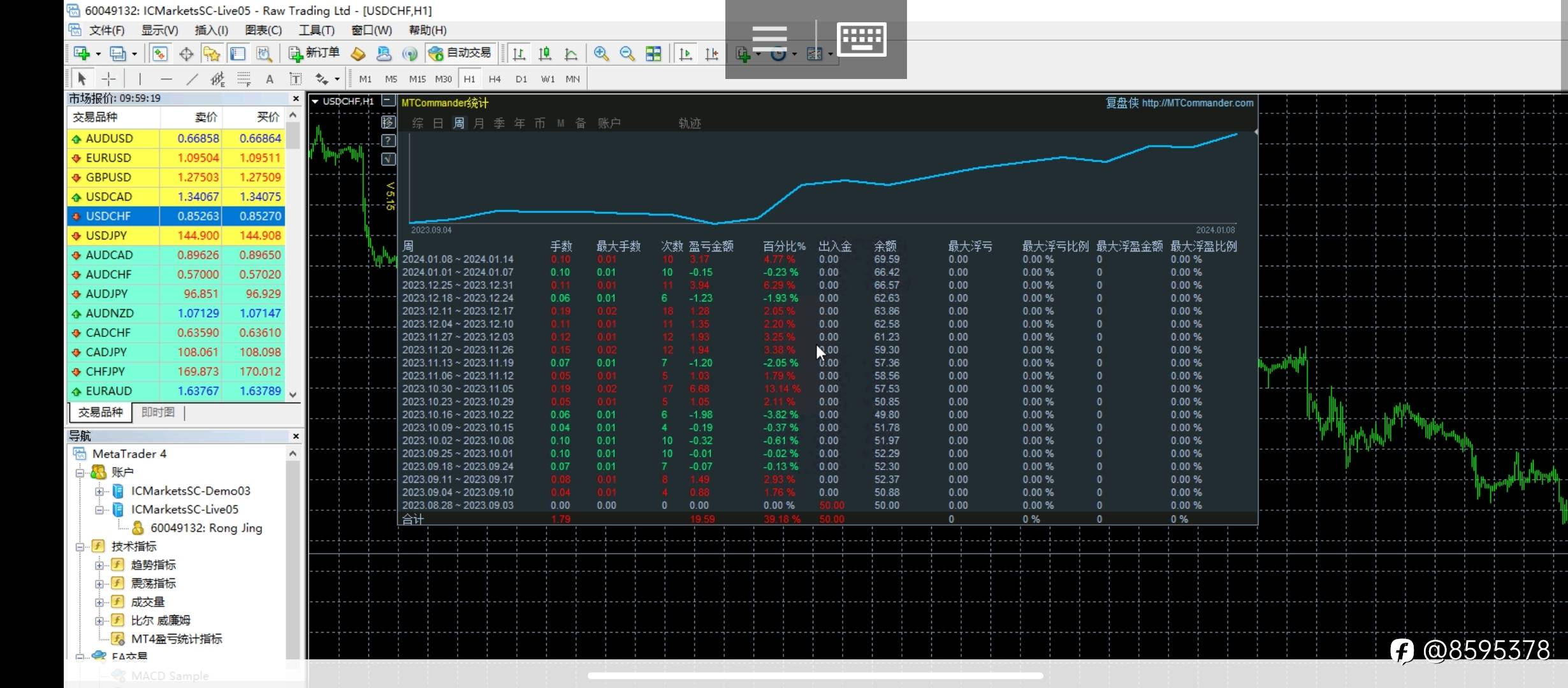The height and width of the screenshot is (688, 1568).
Task: Switch chart to candlestick view
Action: (x=545, y=54)
